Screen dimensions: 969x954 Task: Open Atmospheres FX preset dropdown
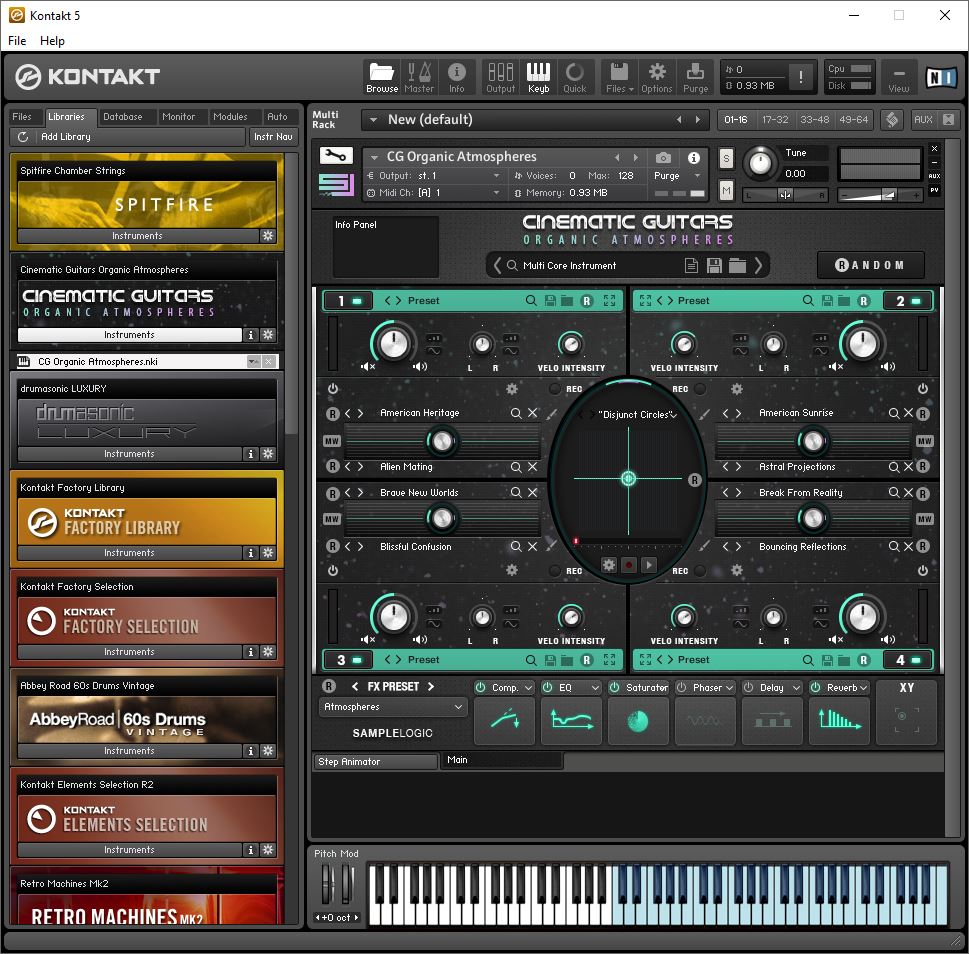click(393, 707)
